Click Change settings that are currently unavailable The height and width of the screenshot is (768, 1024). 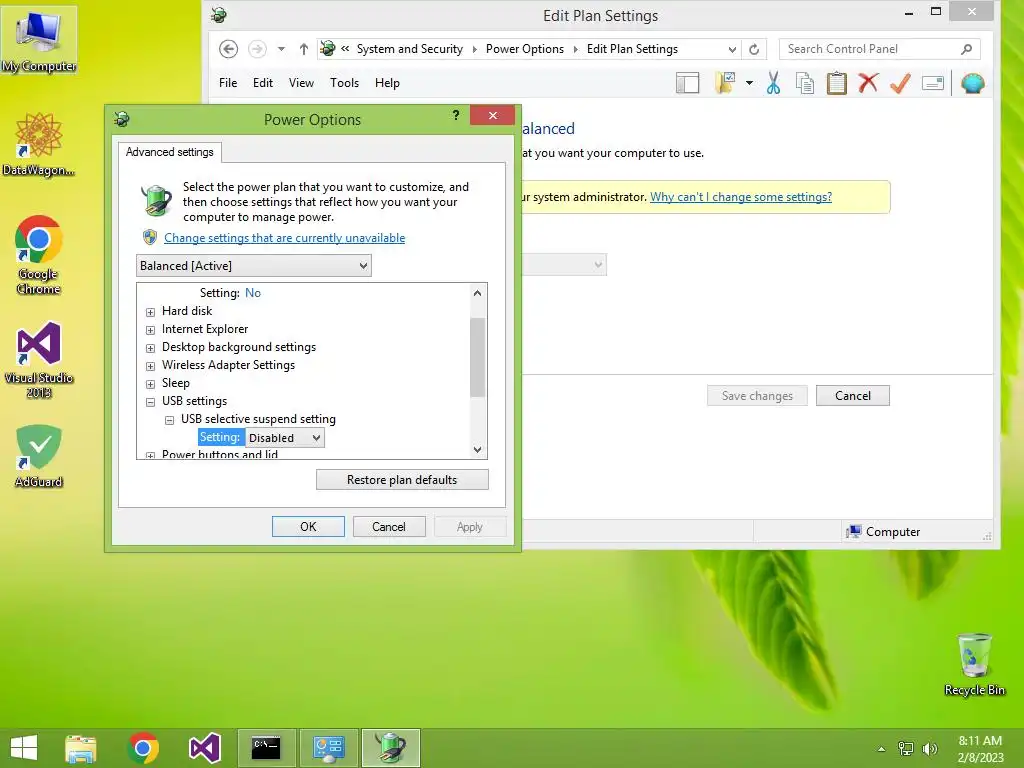(284, 238)
